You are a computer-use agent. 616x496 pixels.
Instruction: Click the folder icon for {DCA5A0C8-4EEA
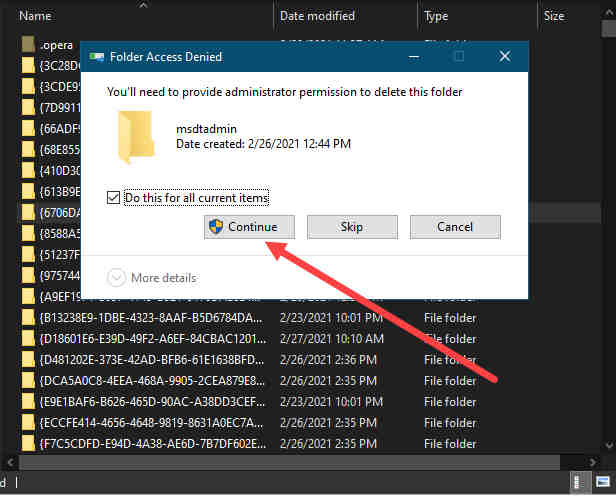click(28, 381)
